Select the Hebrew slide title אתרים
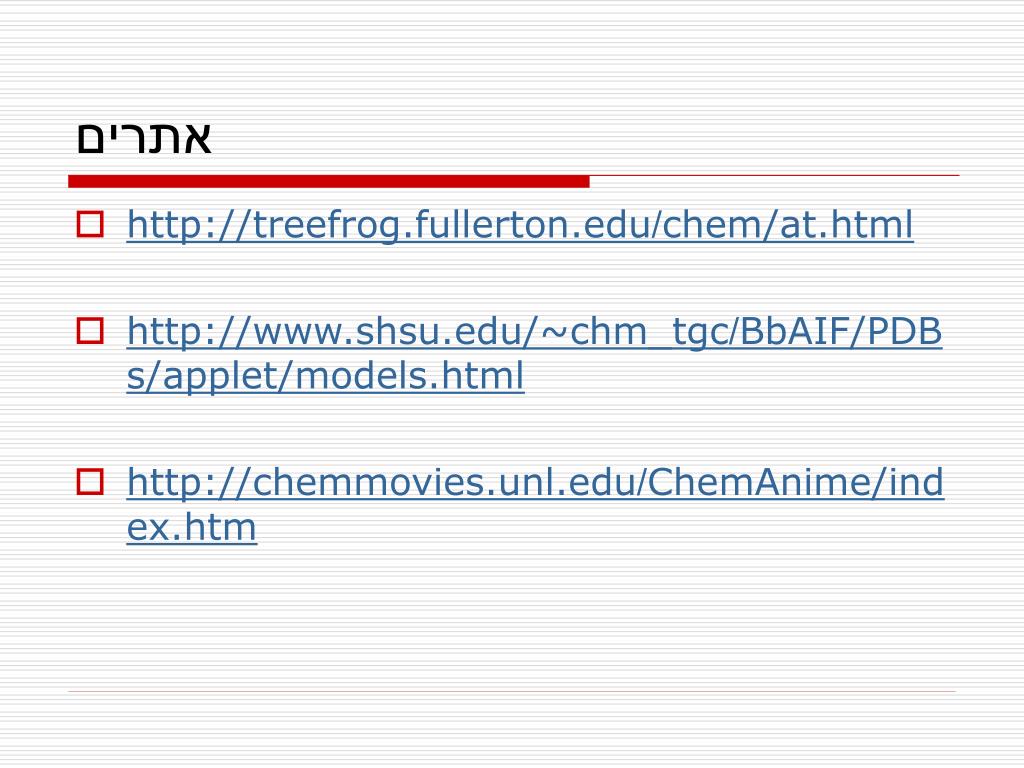This screenshot has width=1024, height=768. click(x=144, y=137)
